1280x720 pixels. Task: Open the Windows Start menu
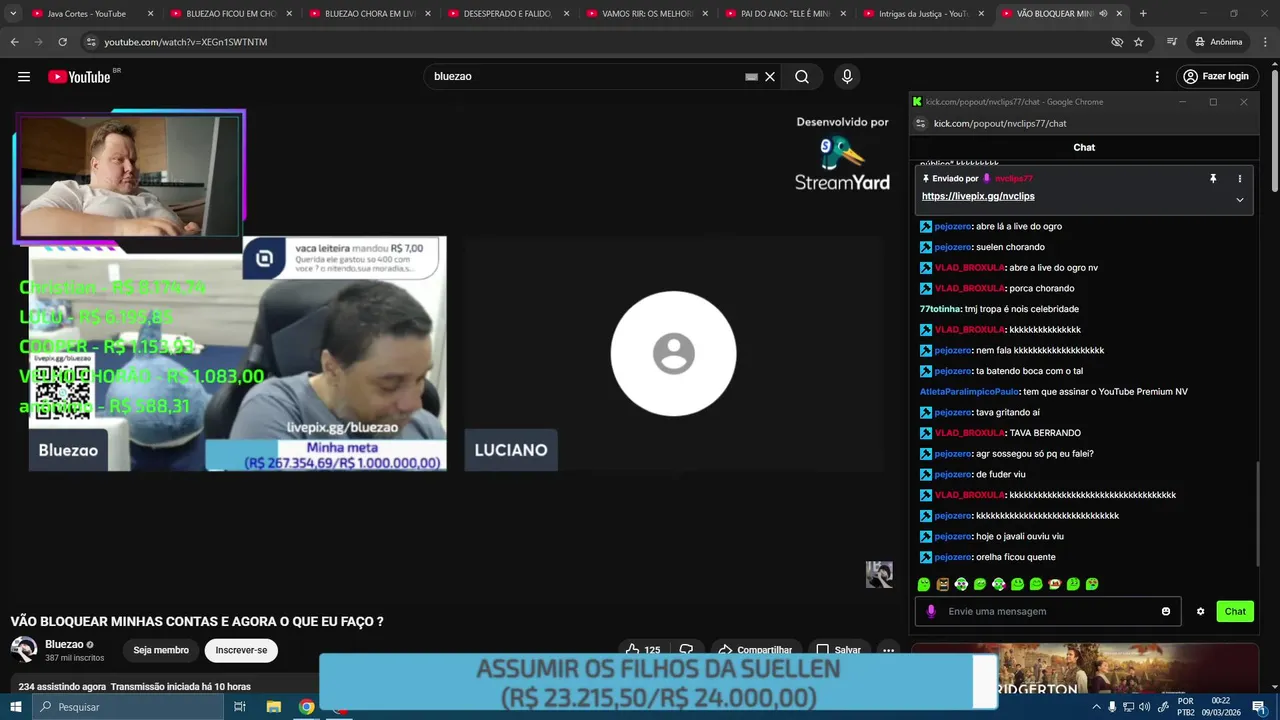coord(16,707)
